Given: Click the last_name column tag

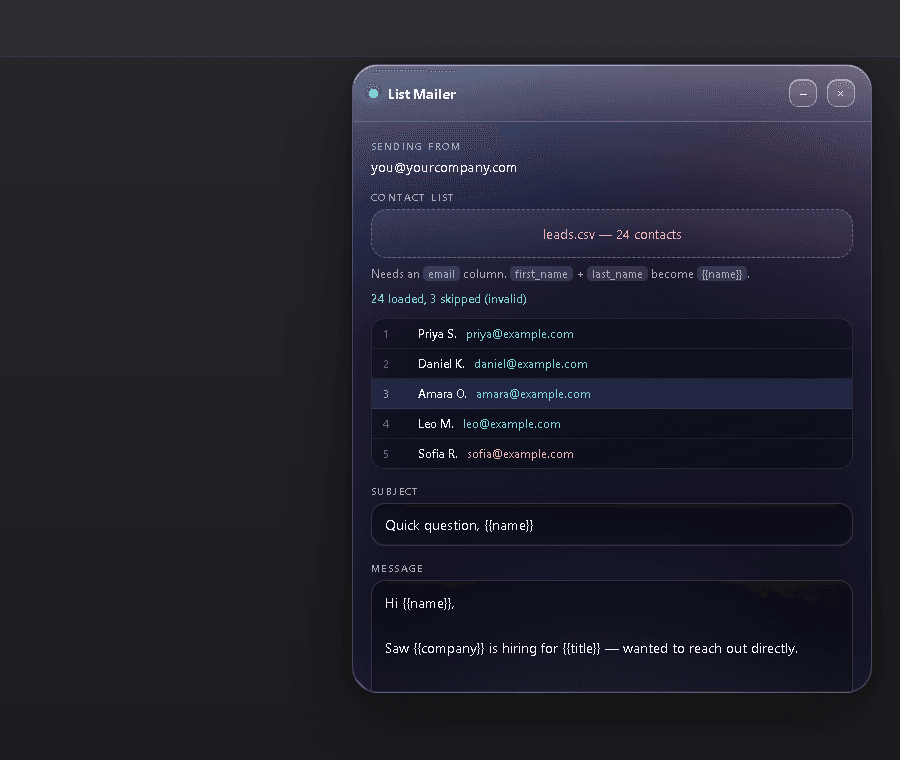Looking at the screenshot, I should point(617,274).
